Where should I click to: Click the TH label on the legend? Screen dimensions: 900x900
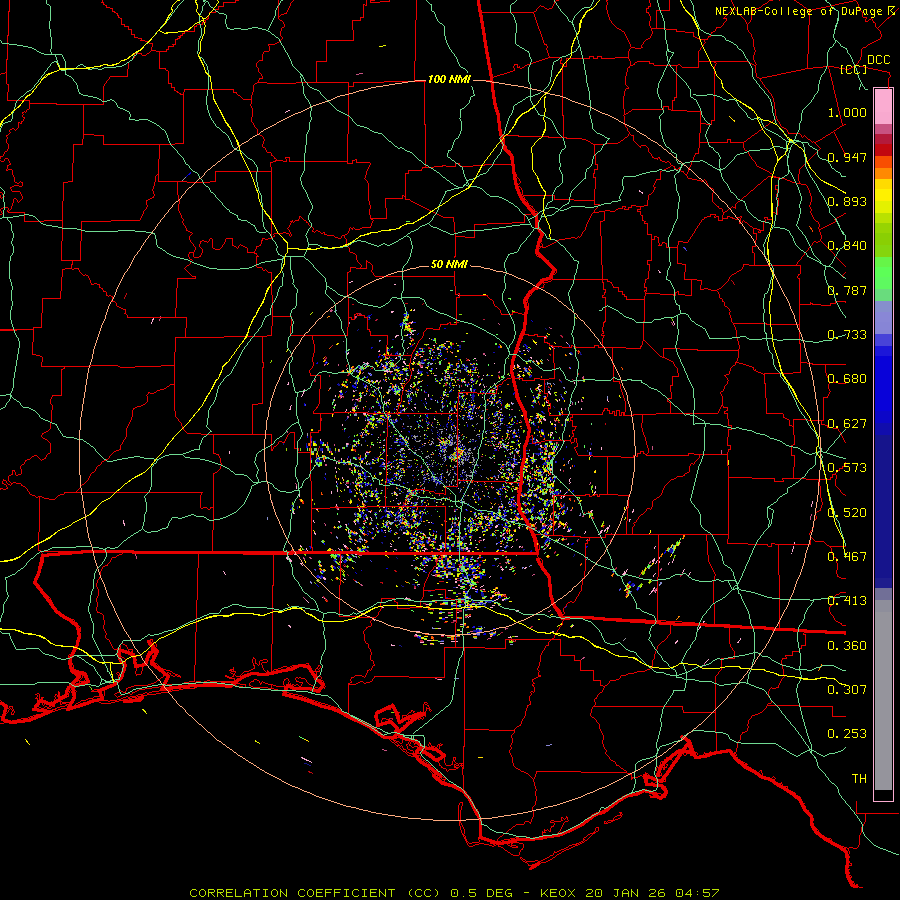tap(859, 778)
